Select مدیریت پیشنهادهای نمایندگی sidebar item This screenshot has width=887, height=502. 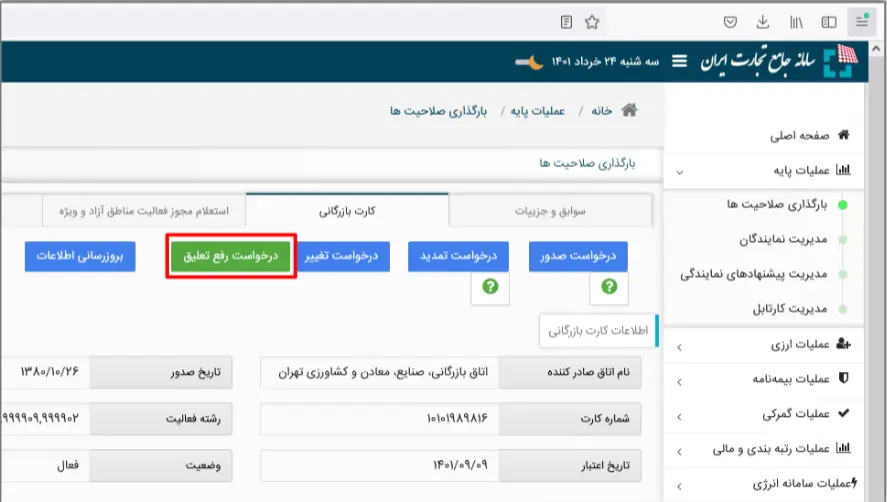pos(753,274)
